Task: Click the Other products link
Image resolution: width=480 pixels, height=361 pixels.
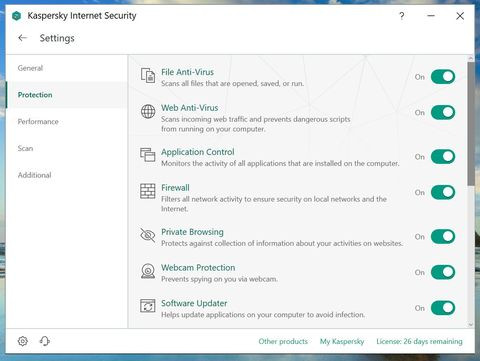Action: 283,341
